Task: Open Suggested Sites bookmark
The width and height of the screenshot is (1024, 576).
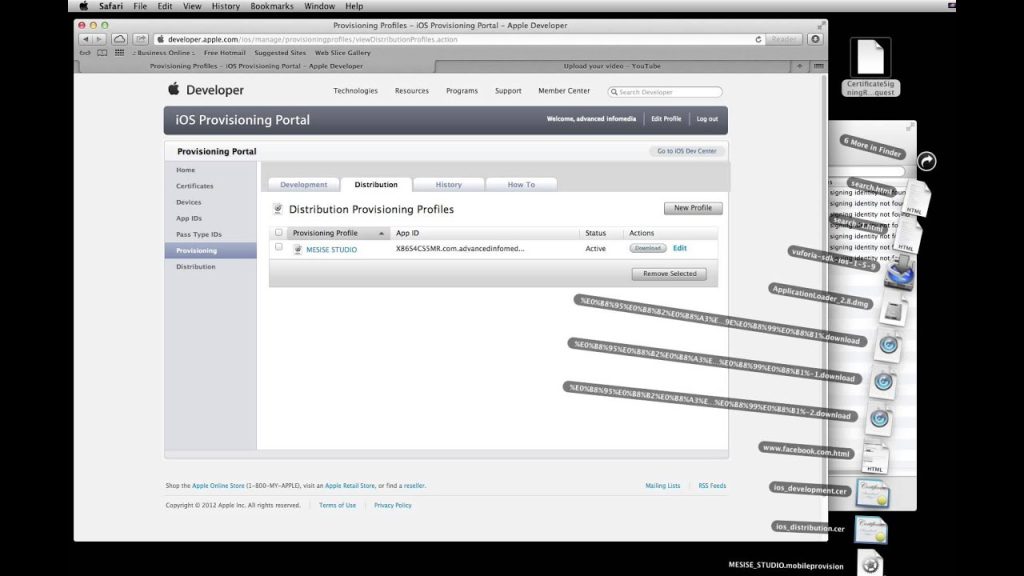Action: [x=280, y=53]
